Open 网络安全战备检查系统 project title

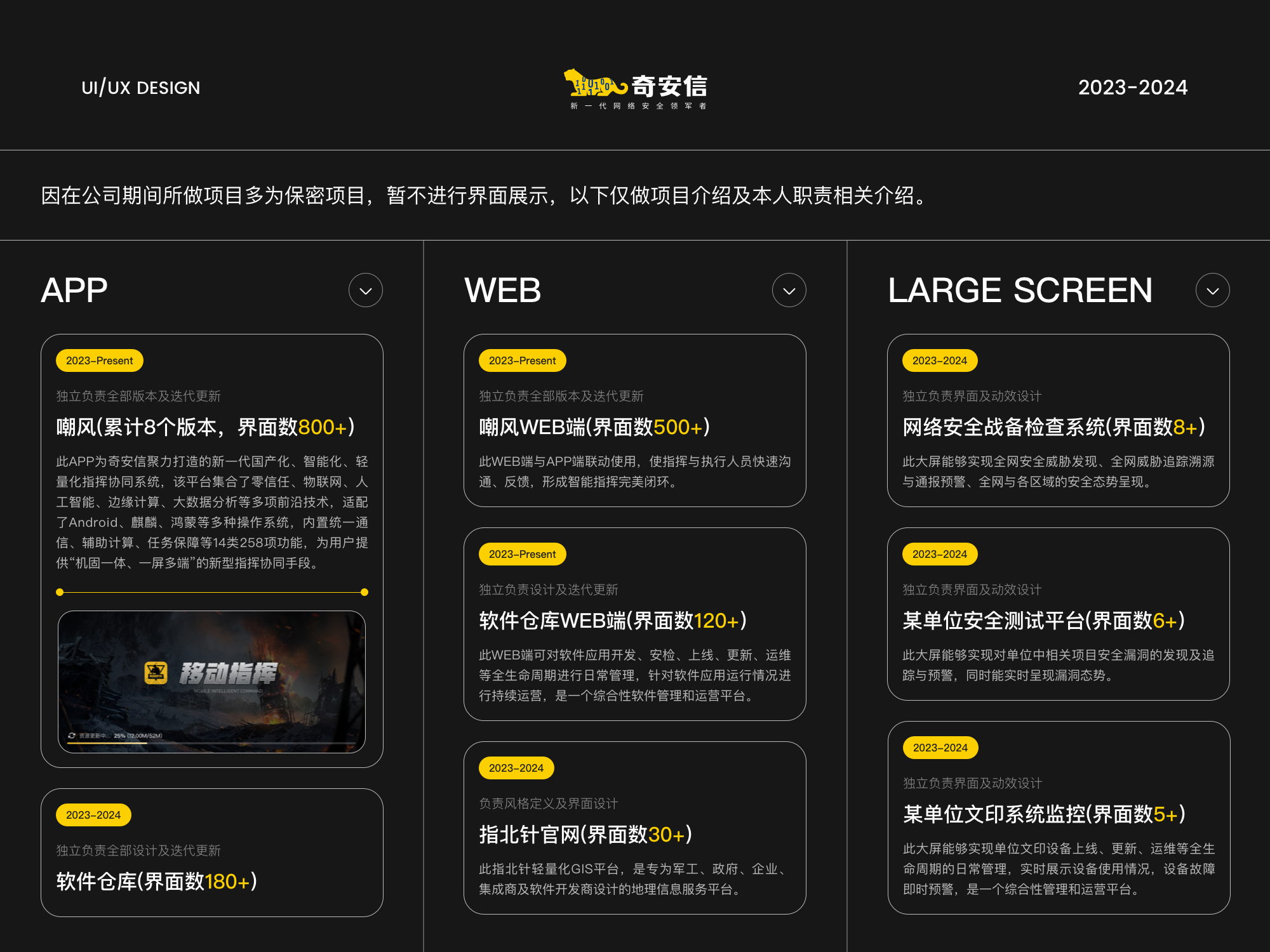pyautogui.click(x=1053, y=427)
